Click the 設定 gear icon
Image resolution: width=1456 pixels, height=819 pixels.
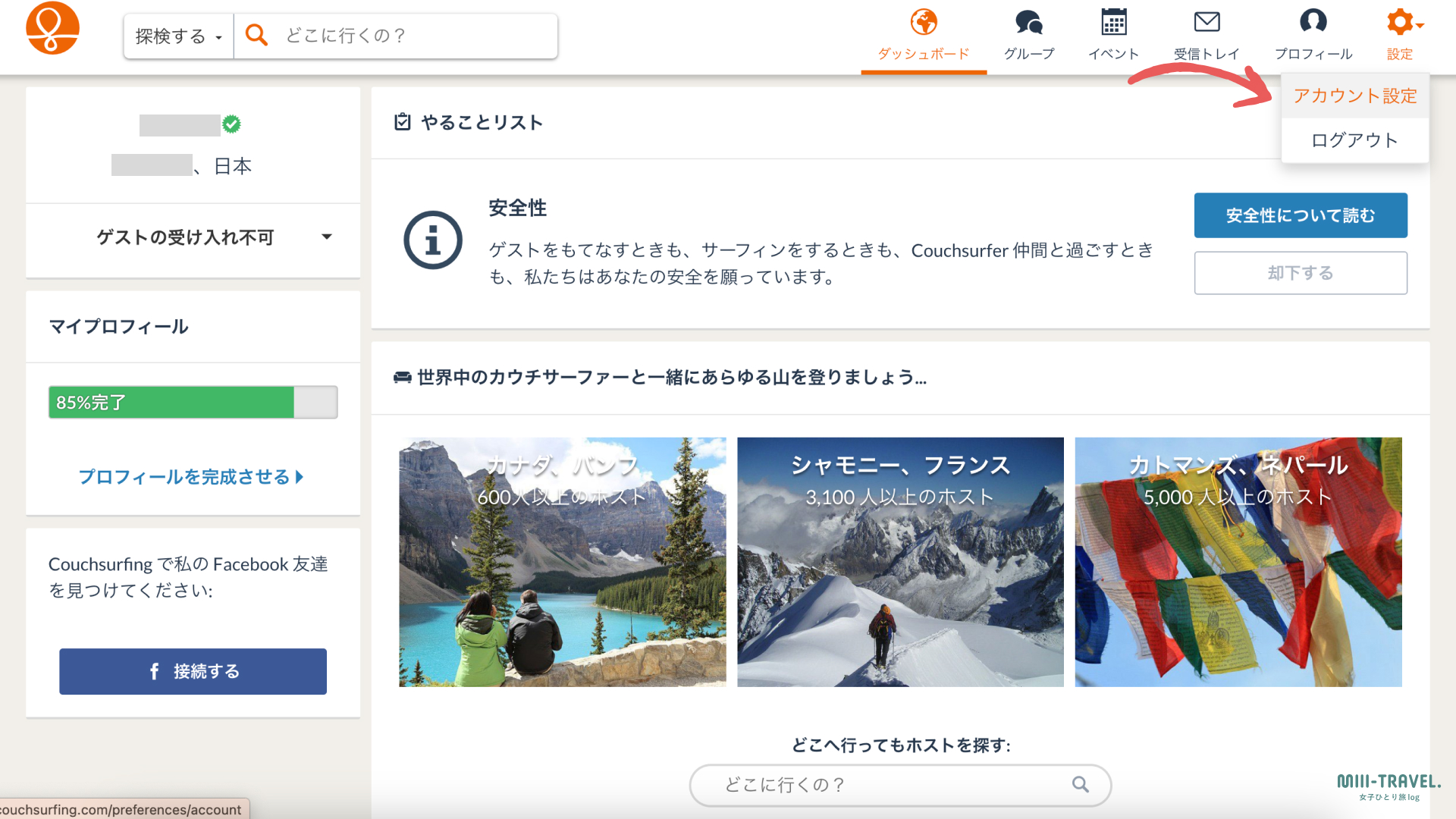click(1400, 22)
